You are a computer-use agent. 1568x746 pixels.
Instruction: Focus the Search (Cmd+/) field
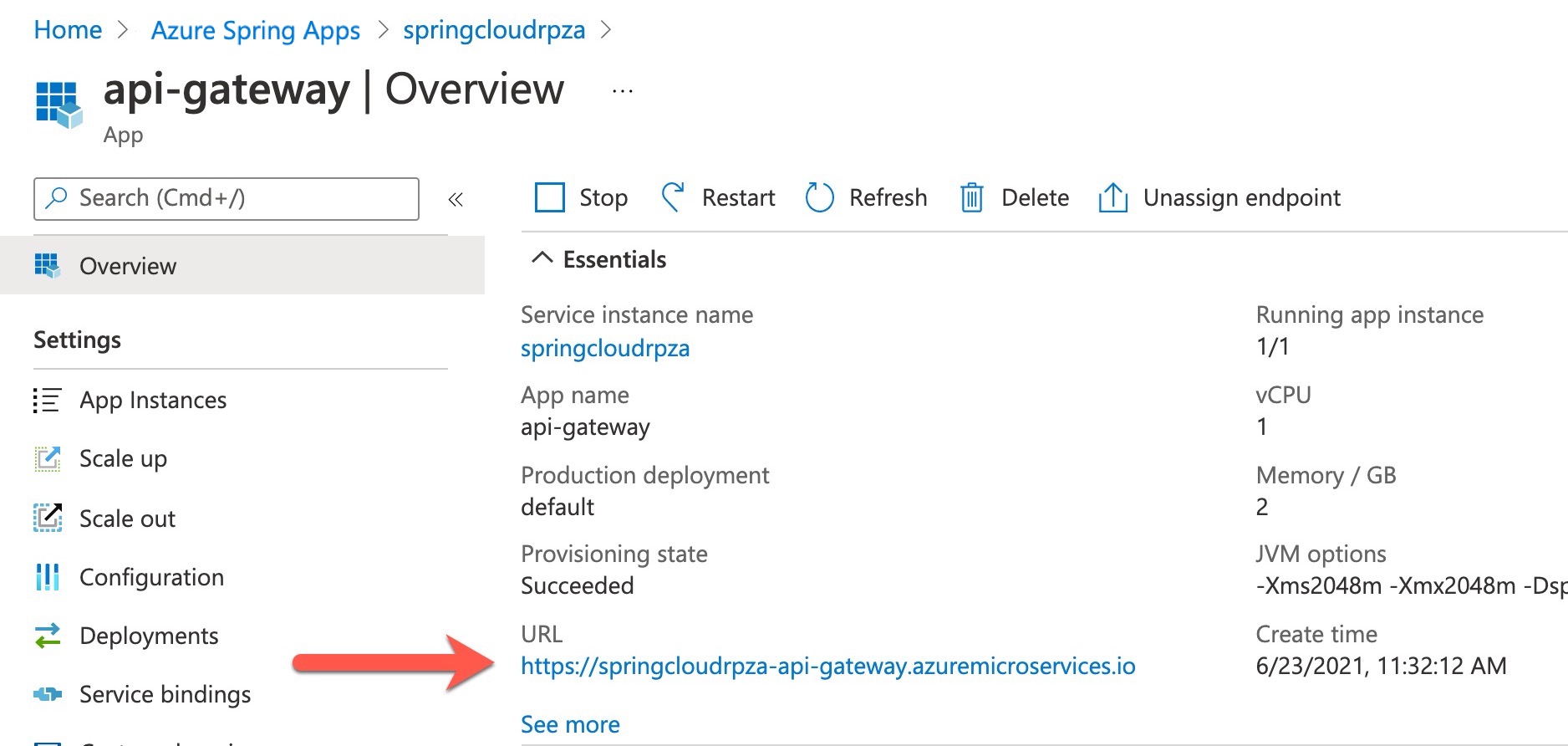coord(234,198)
